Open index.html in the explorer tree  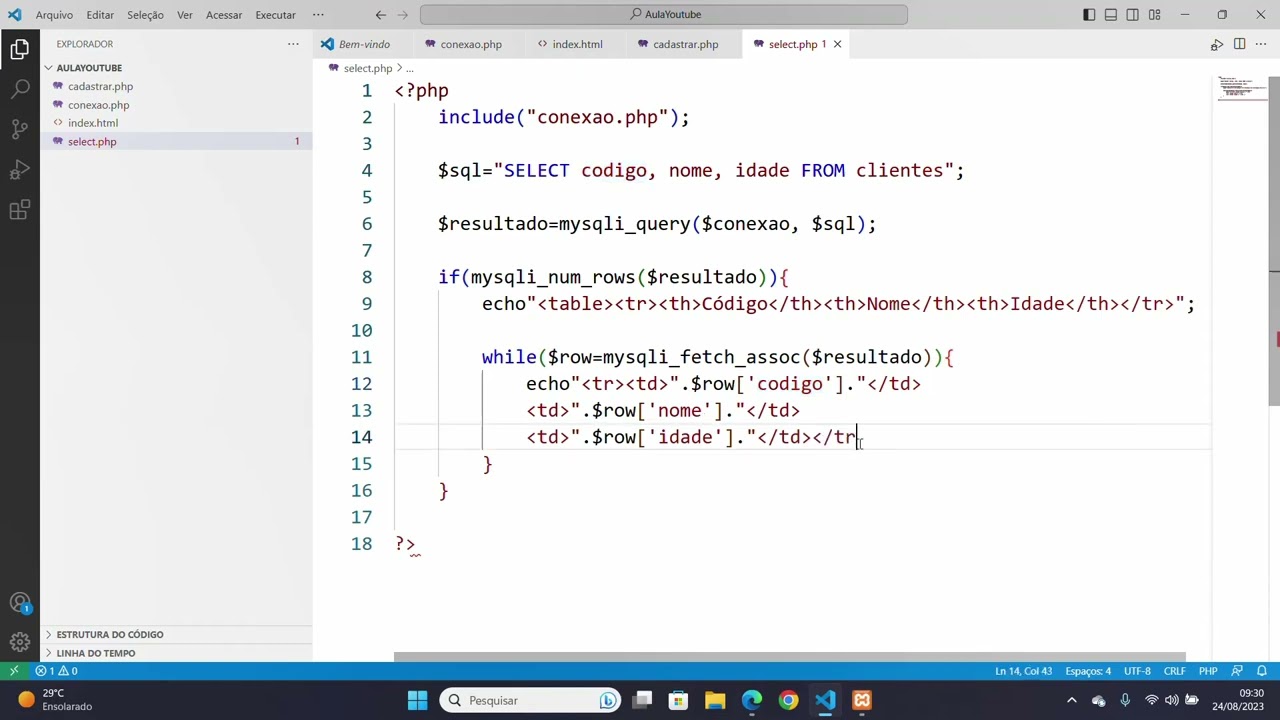tap(93, 123)
